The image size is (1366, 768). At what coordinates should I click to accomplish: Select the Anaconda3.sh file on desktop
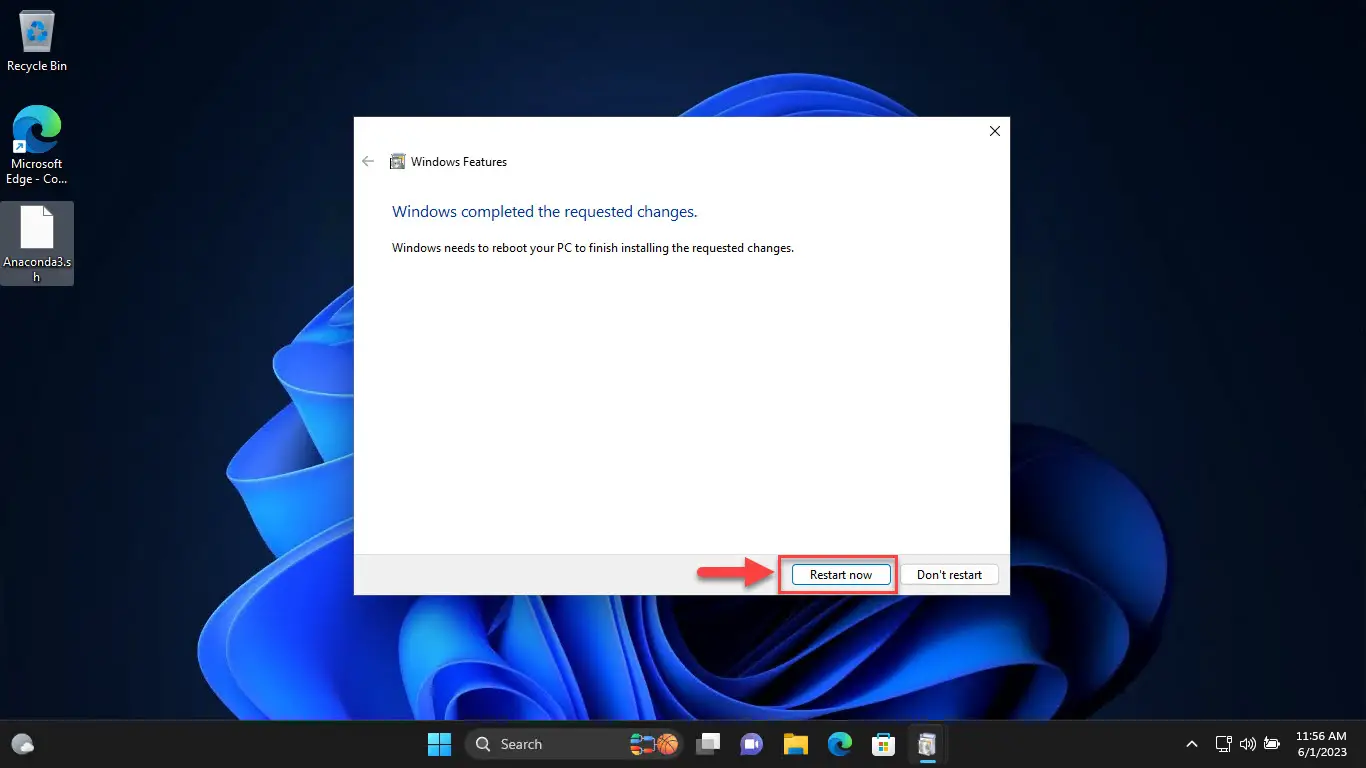[x=37, y=244]
